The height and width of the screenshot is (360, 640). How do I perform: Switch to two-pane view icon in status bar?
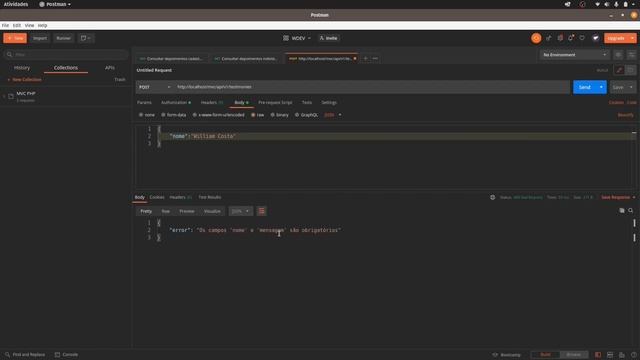[x=610, y=355]
